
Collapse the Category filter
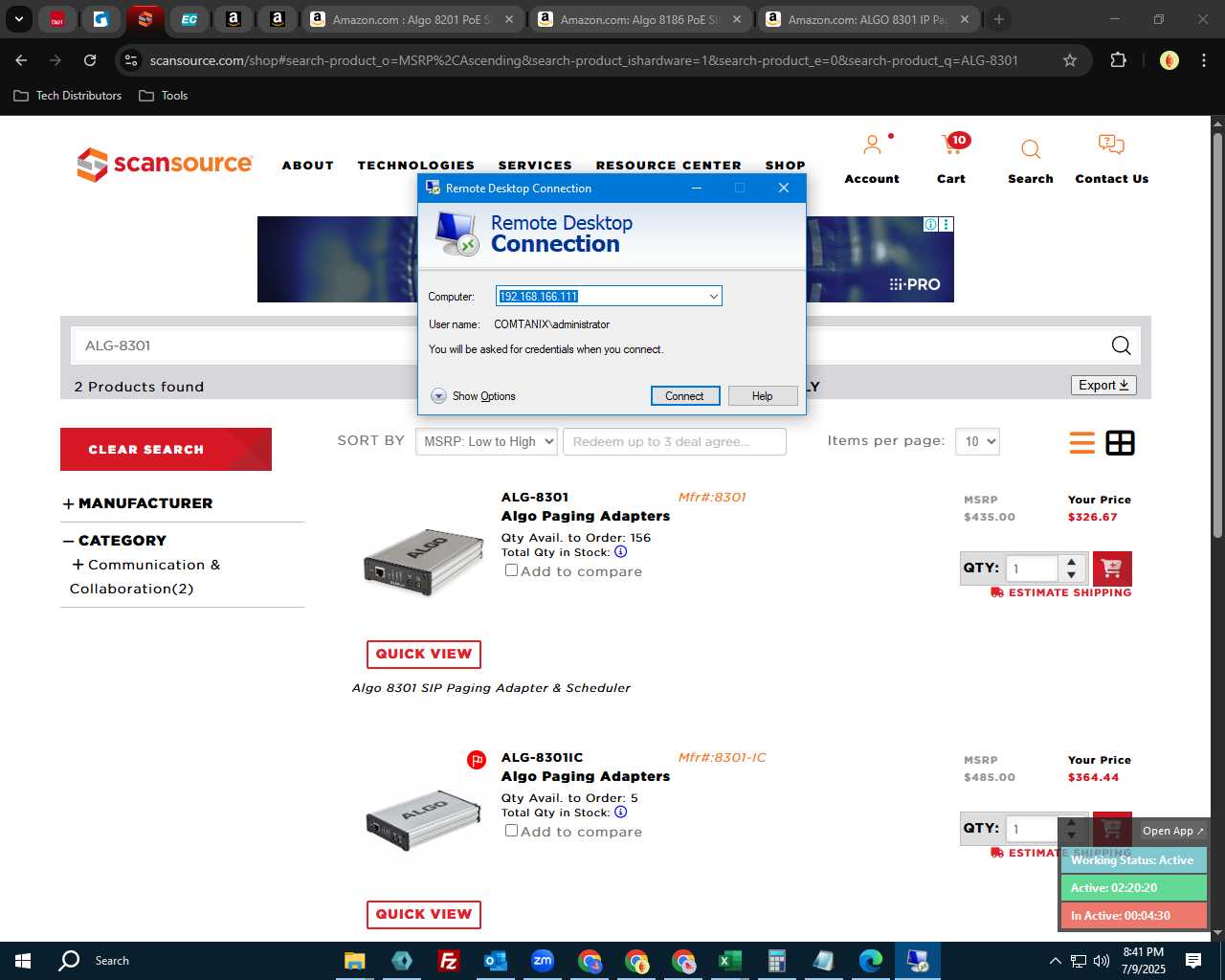[115, 541]
